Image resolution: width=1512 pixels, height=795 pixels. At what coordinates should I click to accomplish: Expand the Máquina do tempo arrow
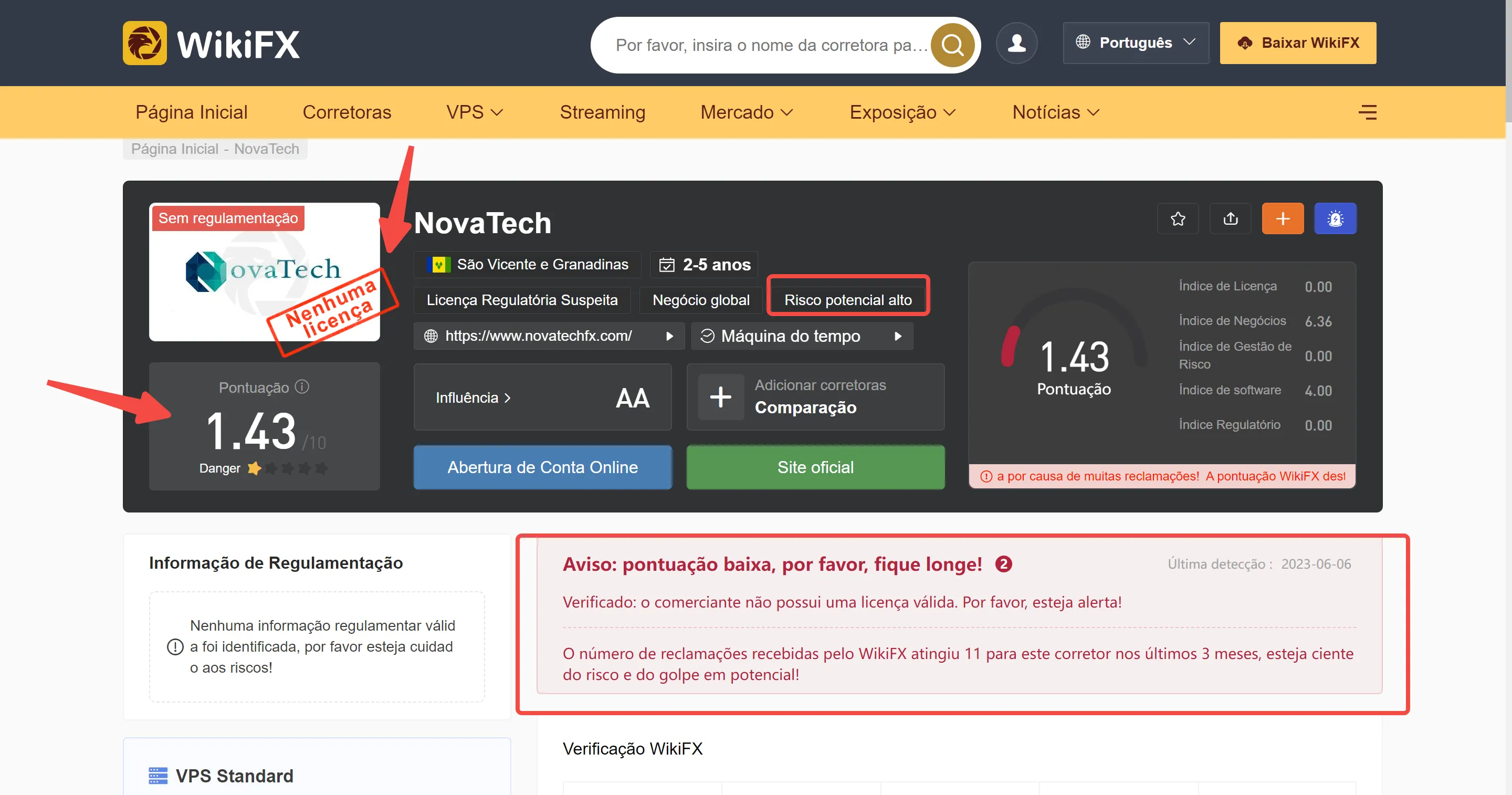(x=897, y=336)
